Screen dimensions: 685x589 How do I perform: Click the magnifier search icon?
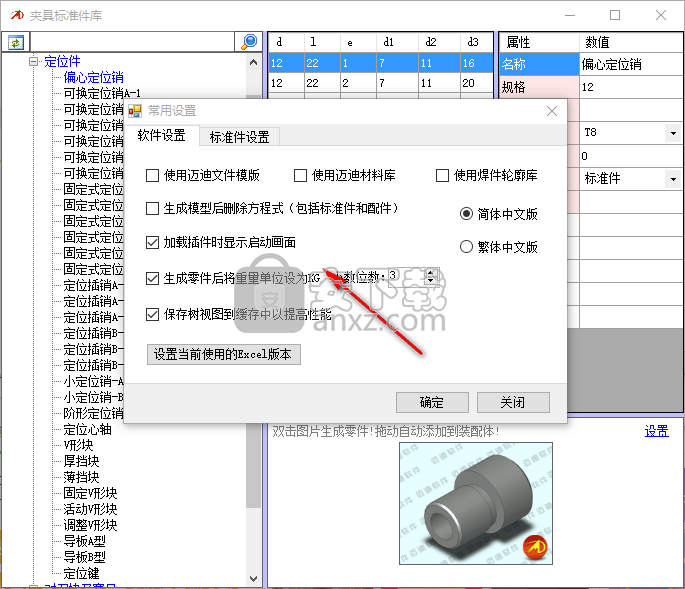click(x=249, y=42)
